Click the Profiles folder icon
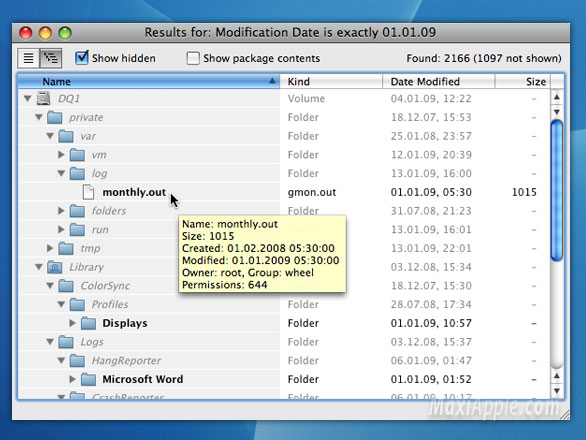586x440 pixels. (x=77, y=304)
